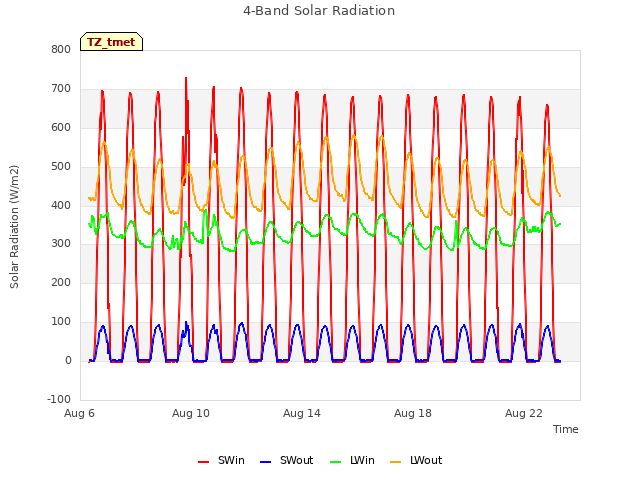
Task: Click the 700 y-axis tick label
Action: pos(61,89)
